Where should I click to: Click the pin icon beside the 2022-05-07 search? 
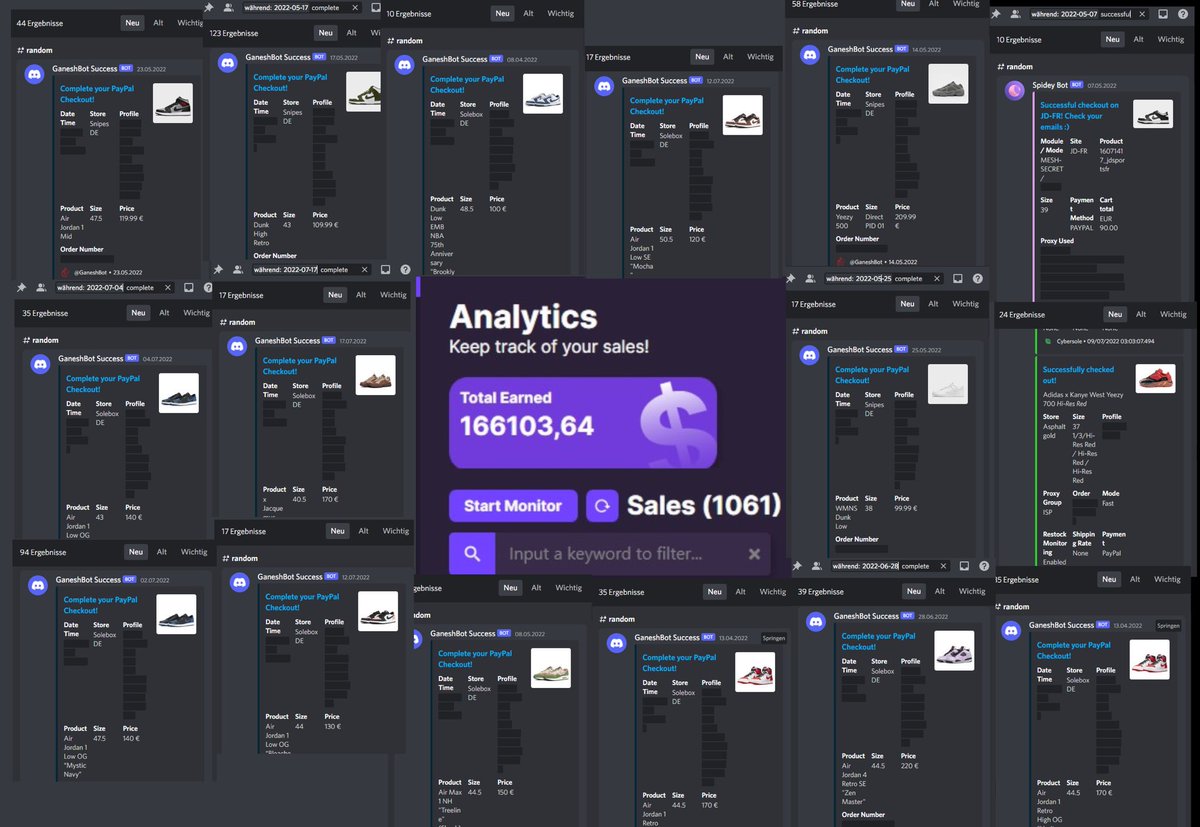[997, 14]
